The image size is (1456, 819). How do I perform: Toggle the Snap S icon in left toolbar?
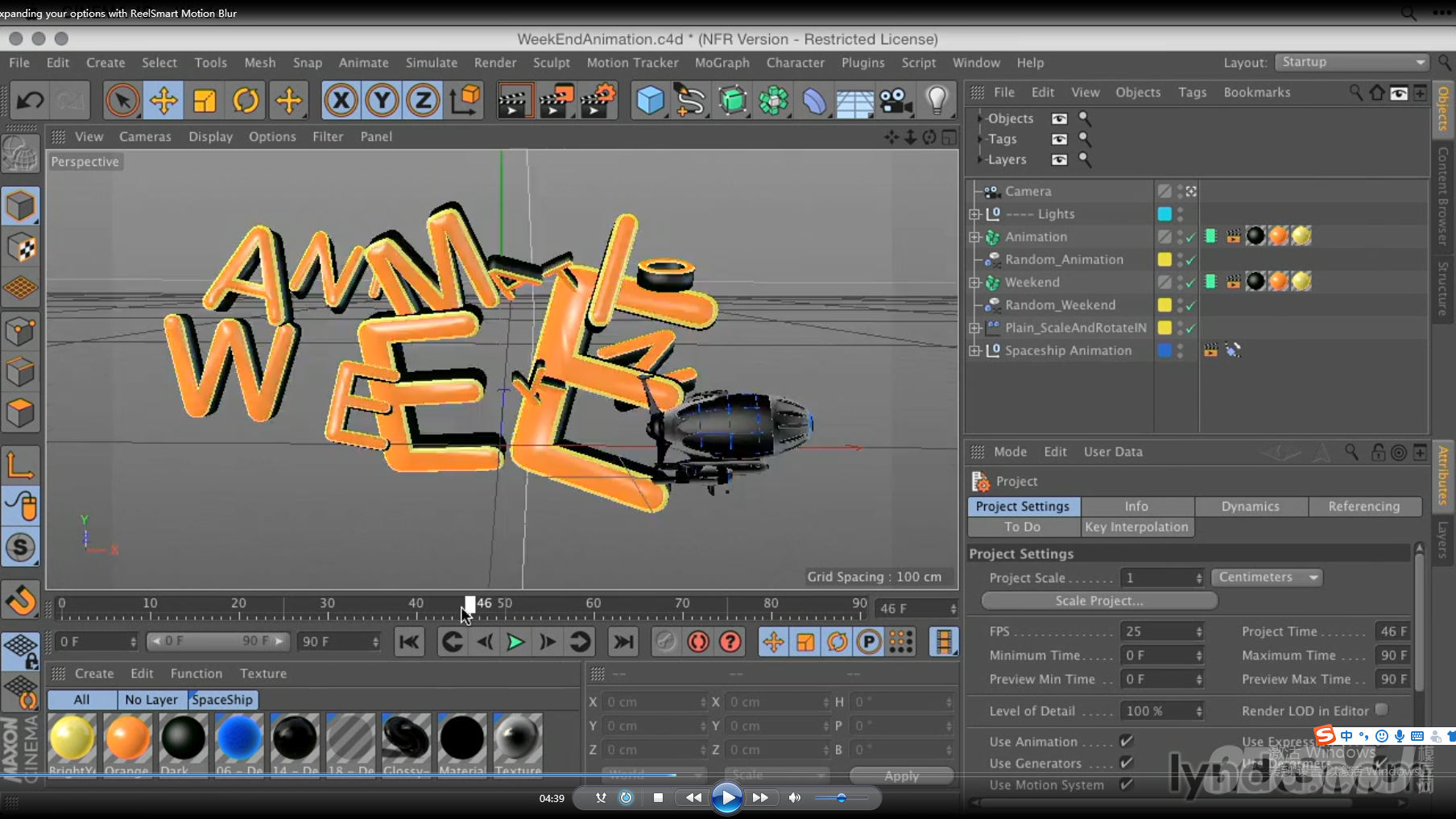coord(20,548)
